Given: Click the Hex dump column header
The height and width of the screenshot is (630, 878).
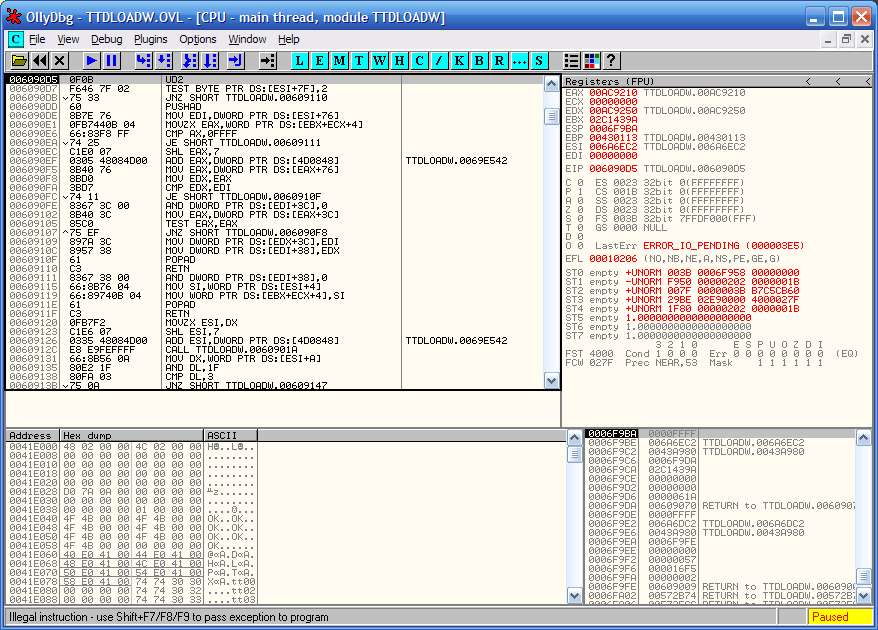Looking at the screenshot, I should point(132,435).
